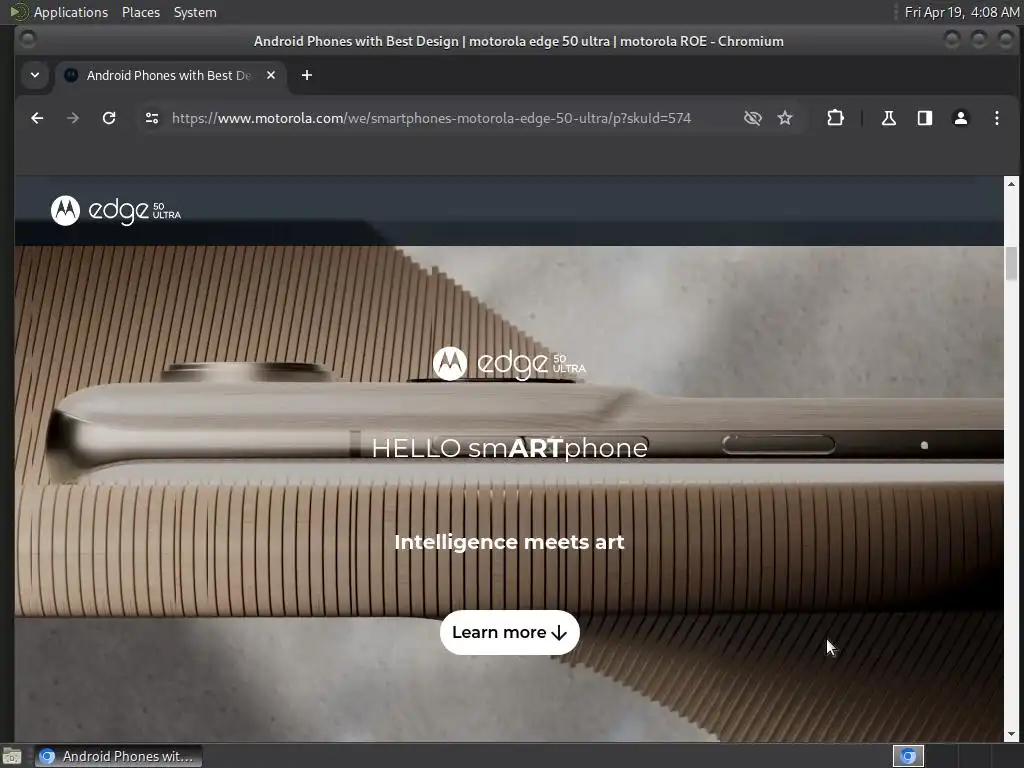Click the scrollbar down arrow

click(1011, 734)
